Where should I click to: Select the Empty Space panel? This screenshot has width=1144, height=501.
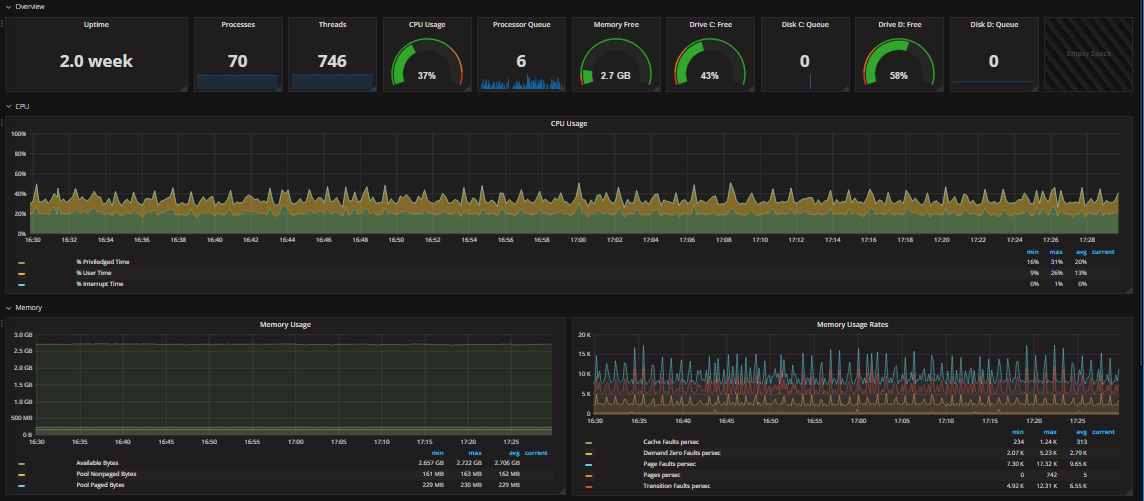point(1091,54)
